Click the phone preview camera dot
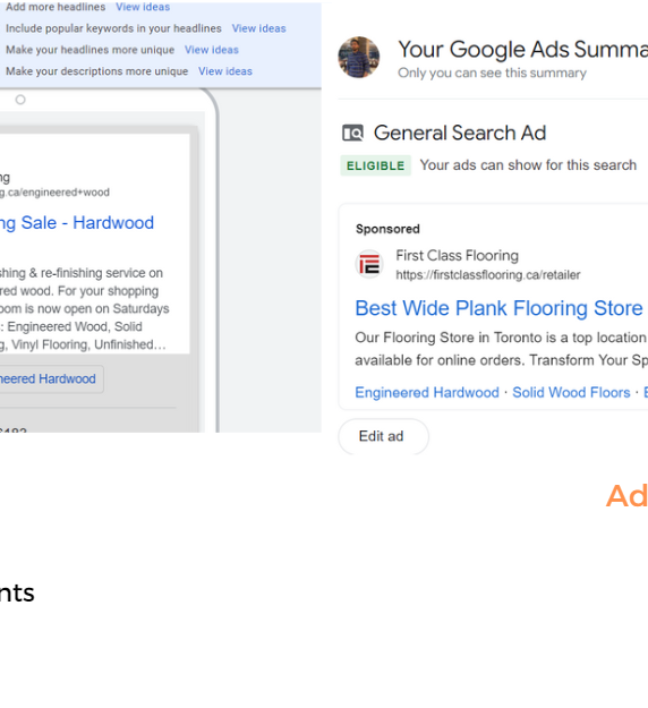 point(20,100)
